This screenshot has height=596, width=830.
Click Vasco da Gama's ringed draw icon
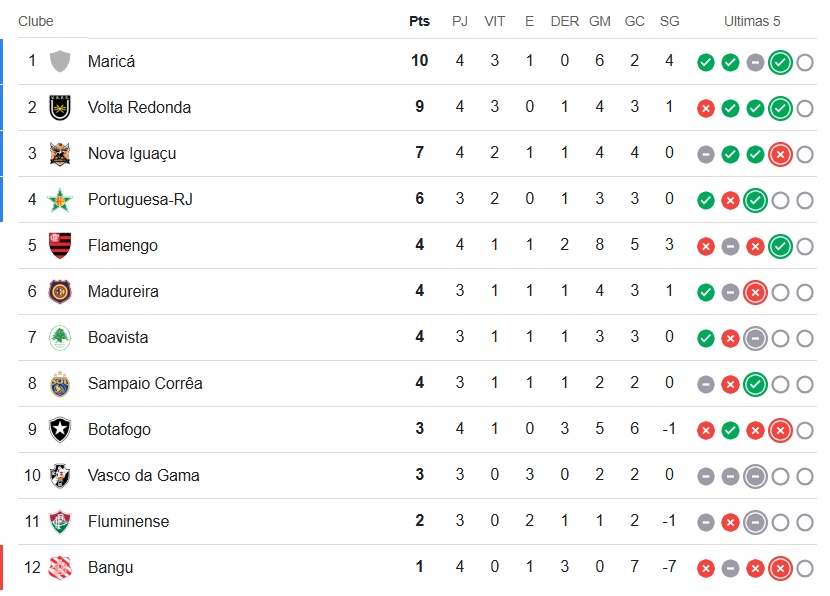[755, 476]
